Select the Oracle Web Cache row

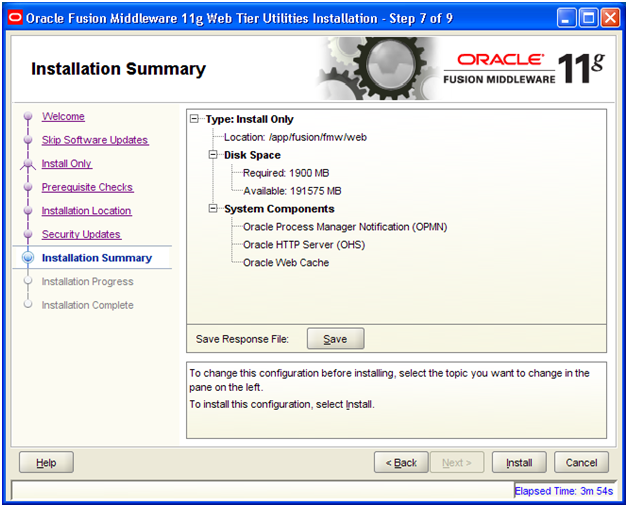coord(286,263)
